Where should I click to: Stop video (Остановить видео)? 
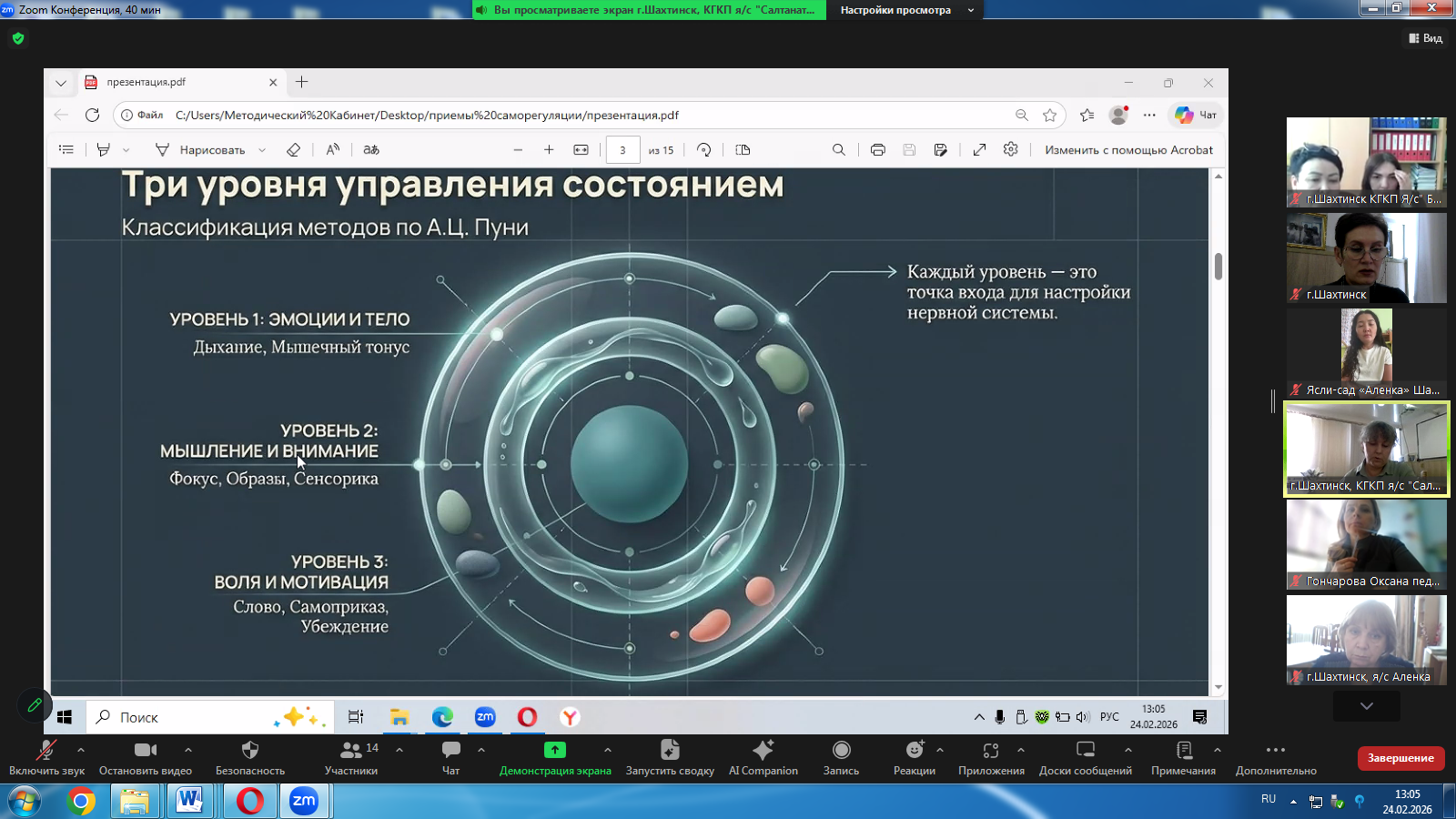(146, 757)
